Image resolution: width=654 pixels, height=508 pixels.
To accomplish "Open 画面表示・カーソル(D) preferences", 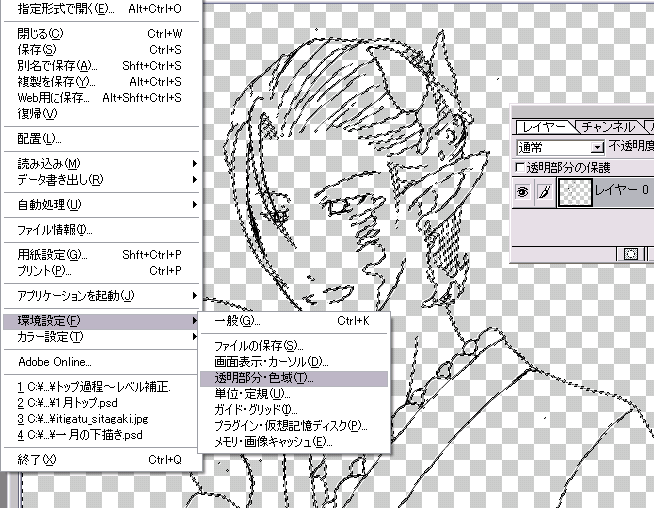I will click(294, 362).
